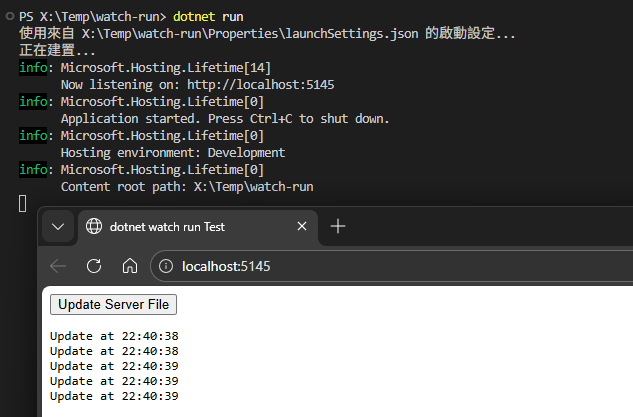The height and width of the screenshot is (417, 633).
Task: Close the dotnet watch run Test tab
Action: click(301, 227)
